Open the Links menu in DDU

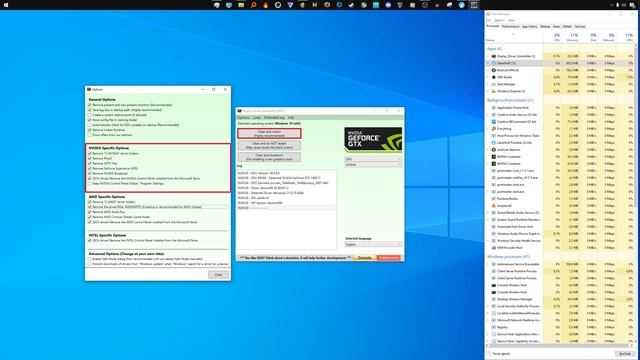click(x=257, y=118)
